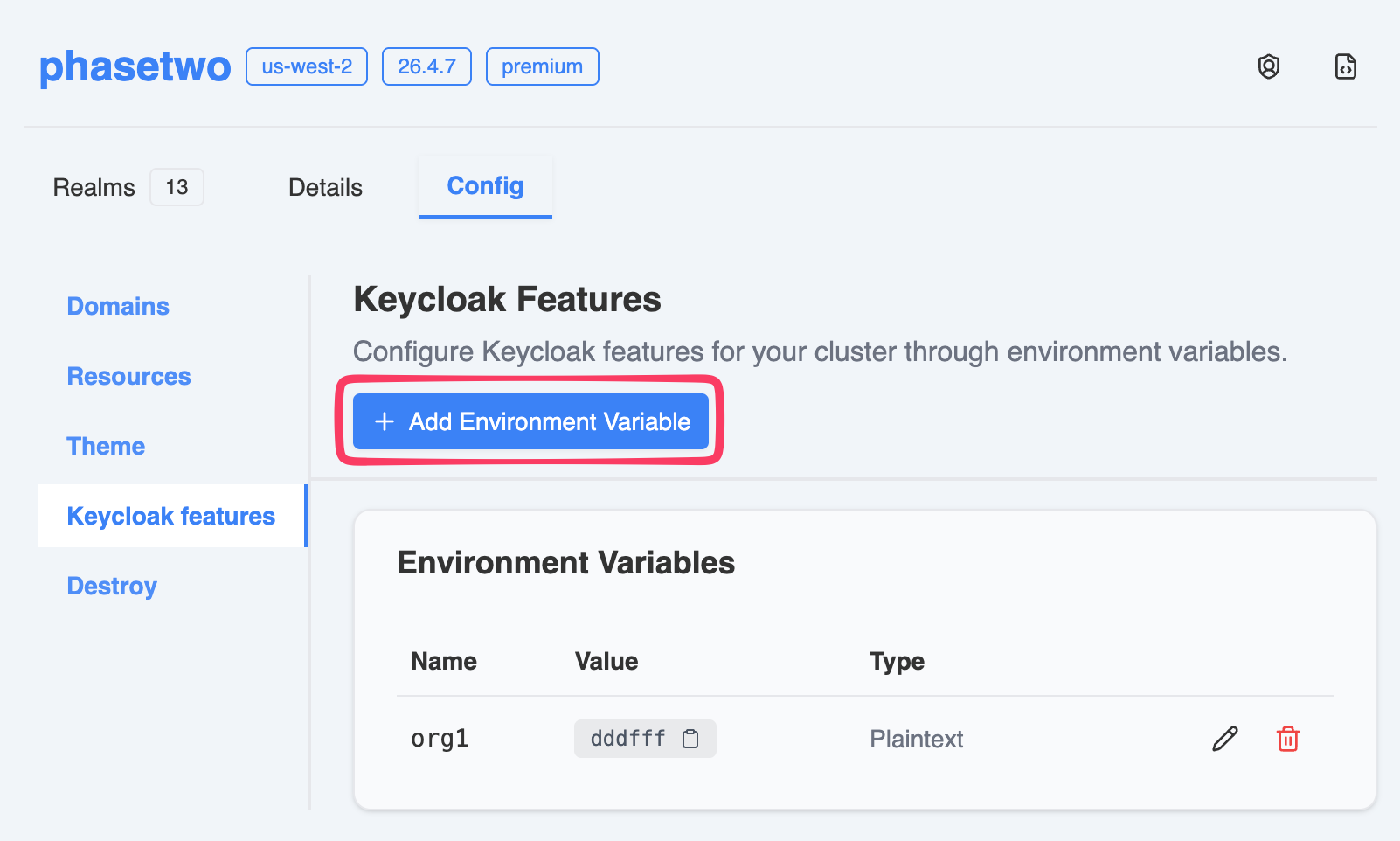Delete the org1 variable via trash icon
This screenshot has width=1400, height=841.
click(1287, 739)
